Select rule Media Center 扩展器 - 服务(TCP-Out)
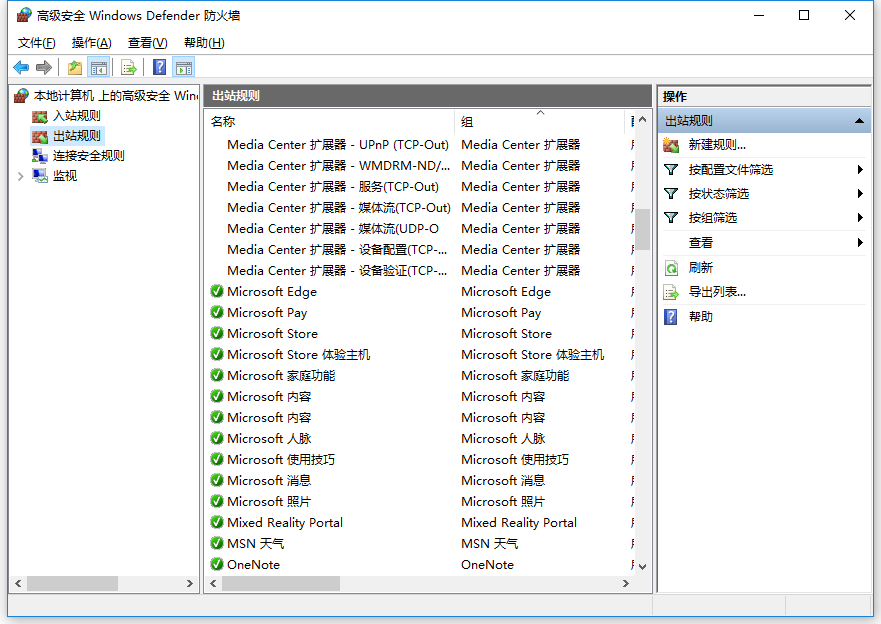 pos(333,186)
